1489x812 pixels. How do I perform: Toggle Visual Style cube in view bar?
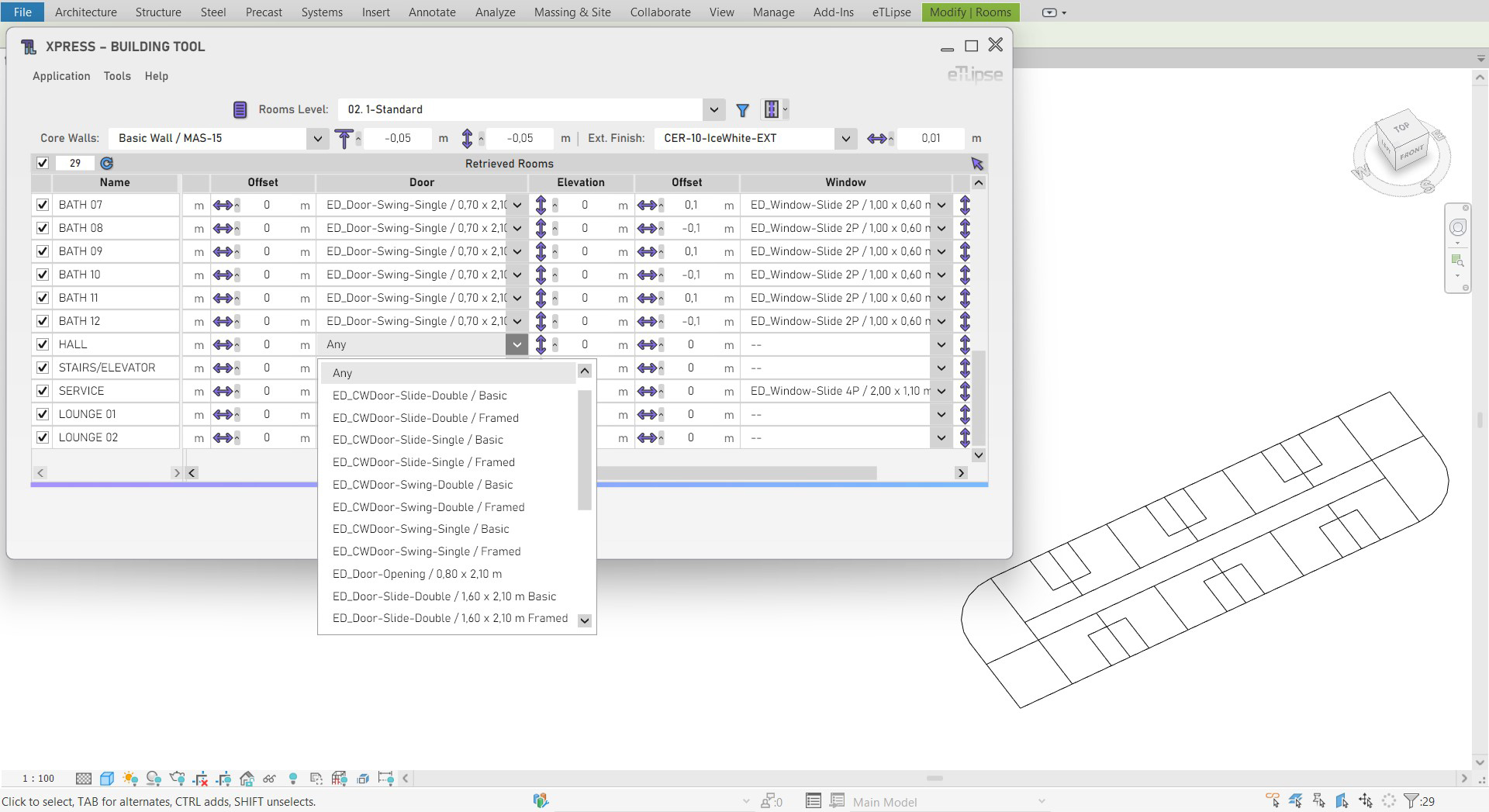(x=107, y=778)
